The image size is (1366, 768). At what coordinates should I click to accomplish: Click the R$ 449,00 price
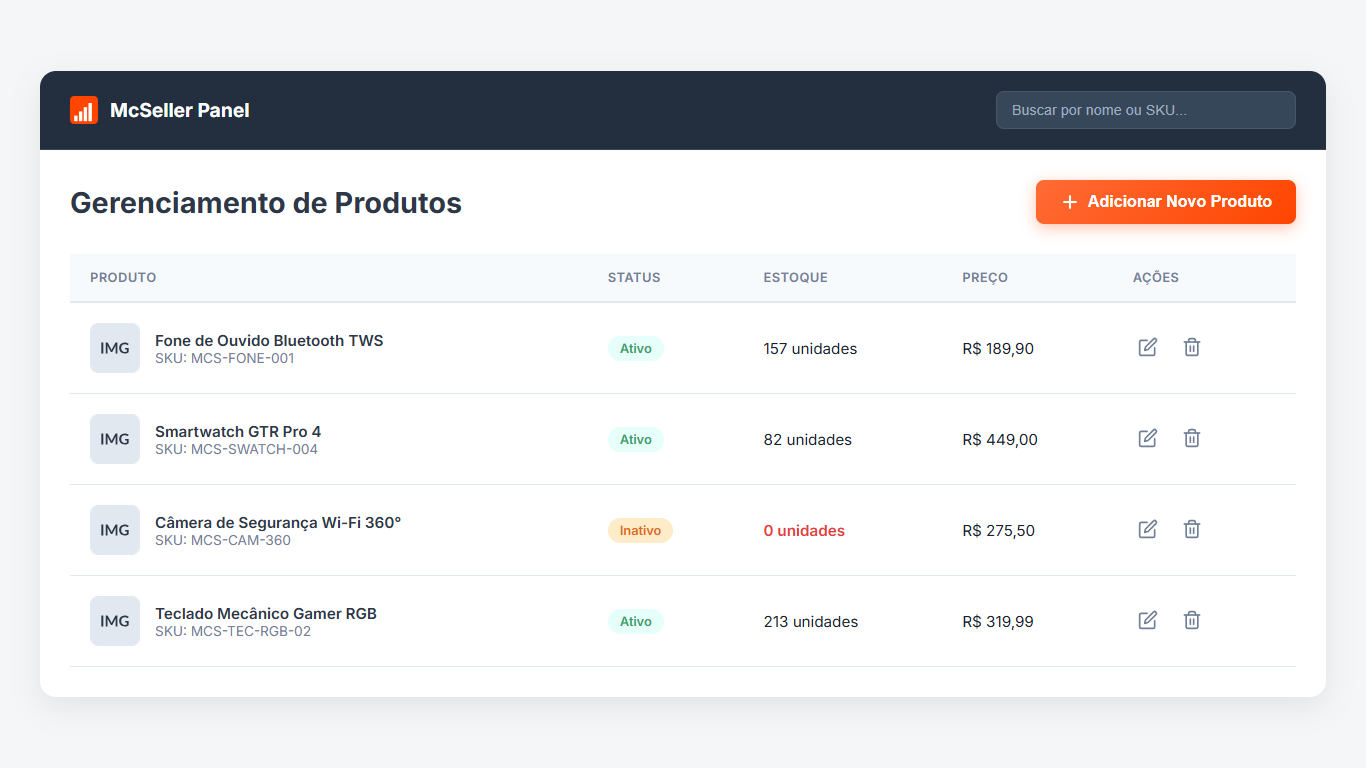[x=1000, y=440]
